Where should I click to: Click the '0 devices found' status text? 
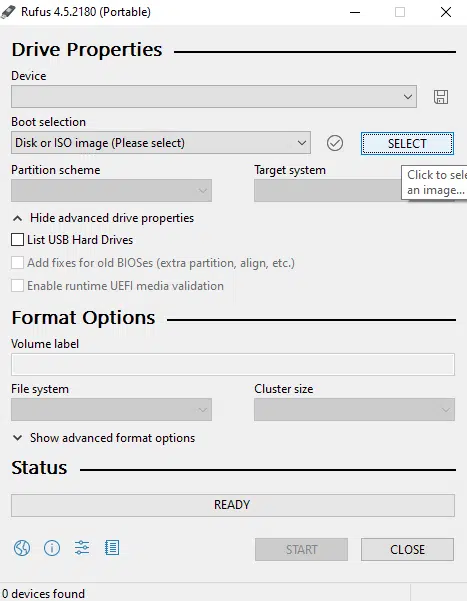pyautogui.click(x=43, y=594)
